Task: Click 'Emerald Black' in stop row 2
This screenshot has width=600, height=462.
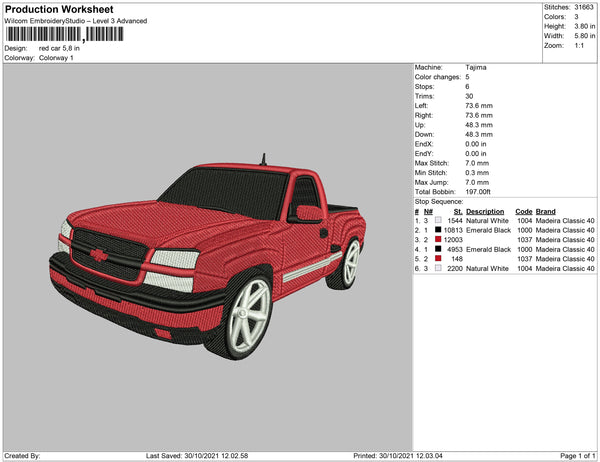Action: tap(488, 230)
